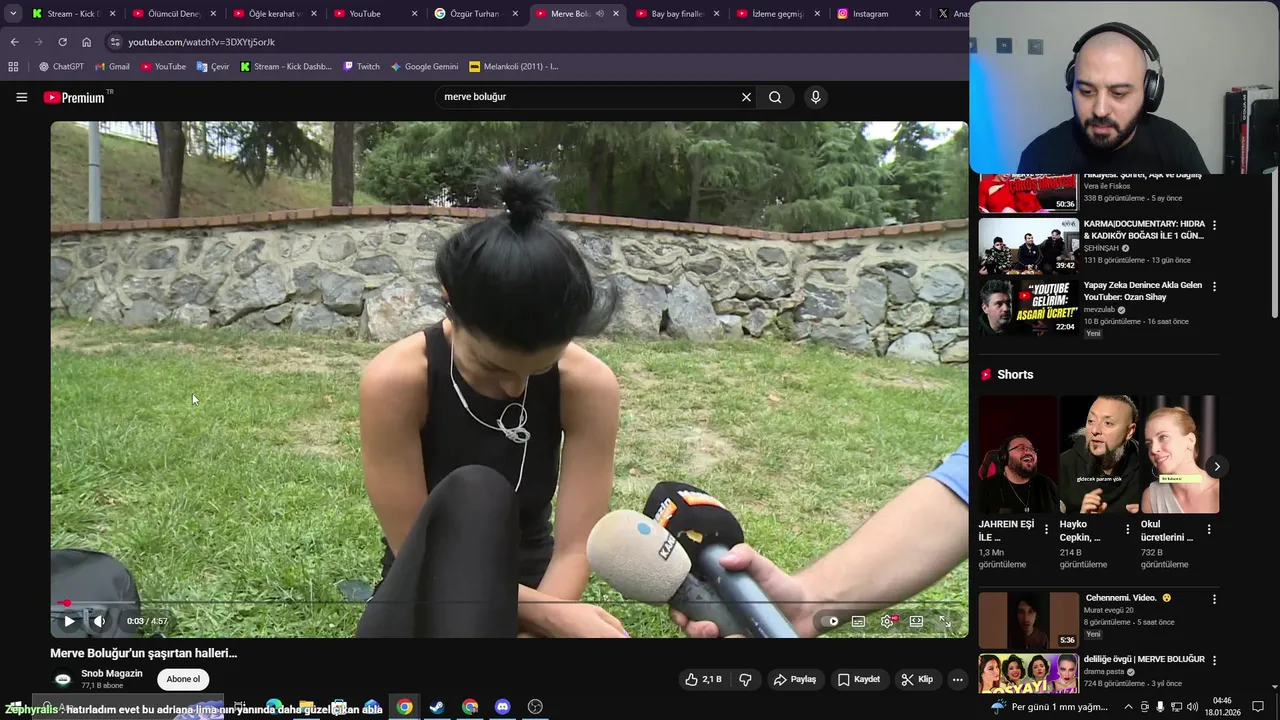
Task: Open the player settings gear
Action: pyautogui.click(x=887, y=621)
